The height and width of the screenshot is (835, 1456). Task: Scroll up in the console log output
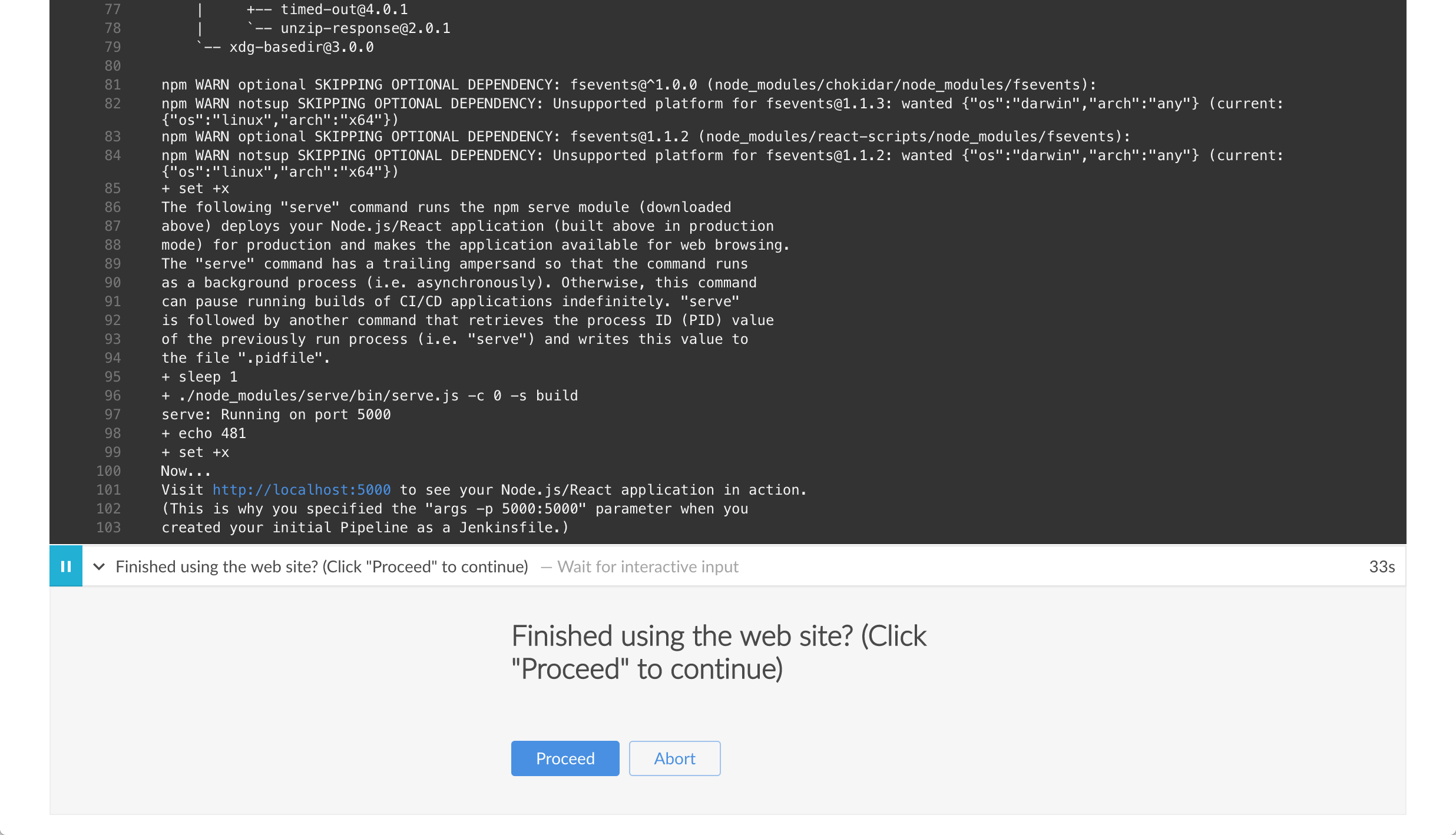(x=728, y=10)
